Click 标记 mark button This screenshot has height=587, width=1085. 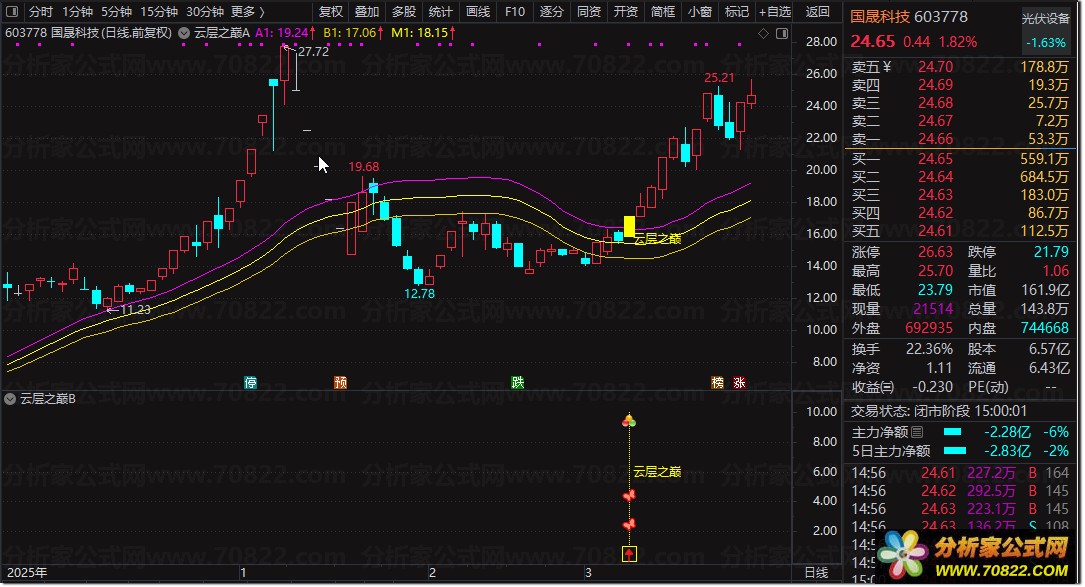pos(736,12)
